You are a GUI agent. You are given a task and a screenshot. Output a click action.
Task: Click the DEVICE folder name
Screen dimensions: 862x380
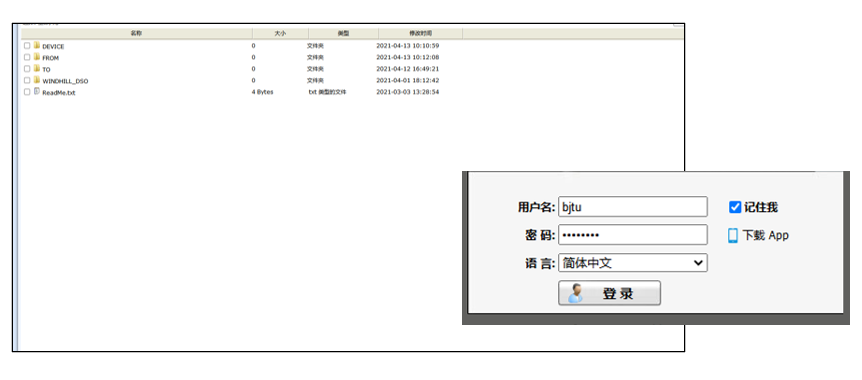point(53,47)
